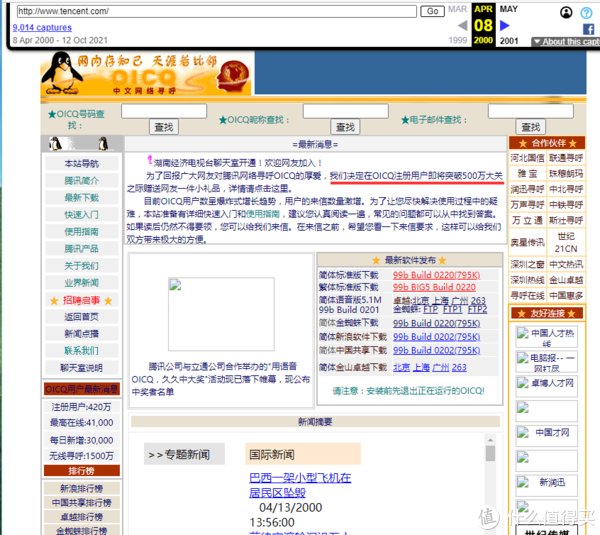Image resolution: width=600 pixels, height=535 pixels.
Task: Open 卓越排行榜 ranking link
Action: coord(82,517)
